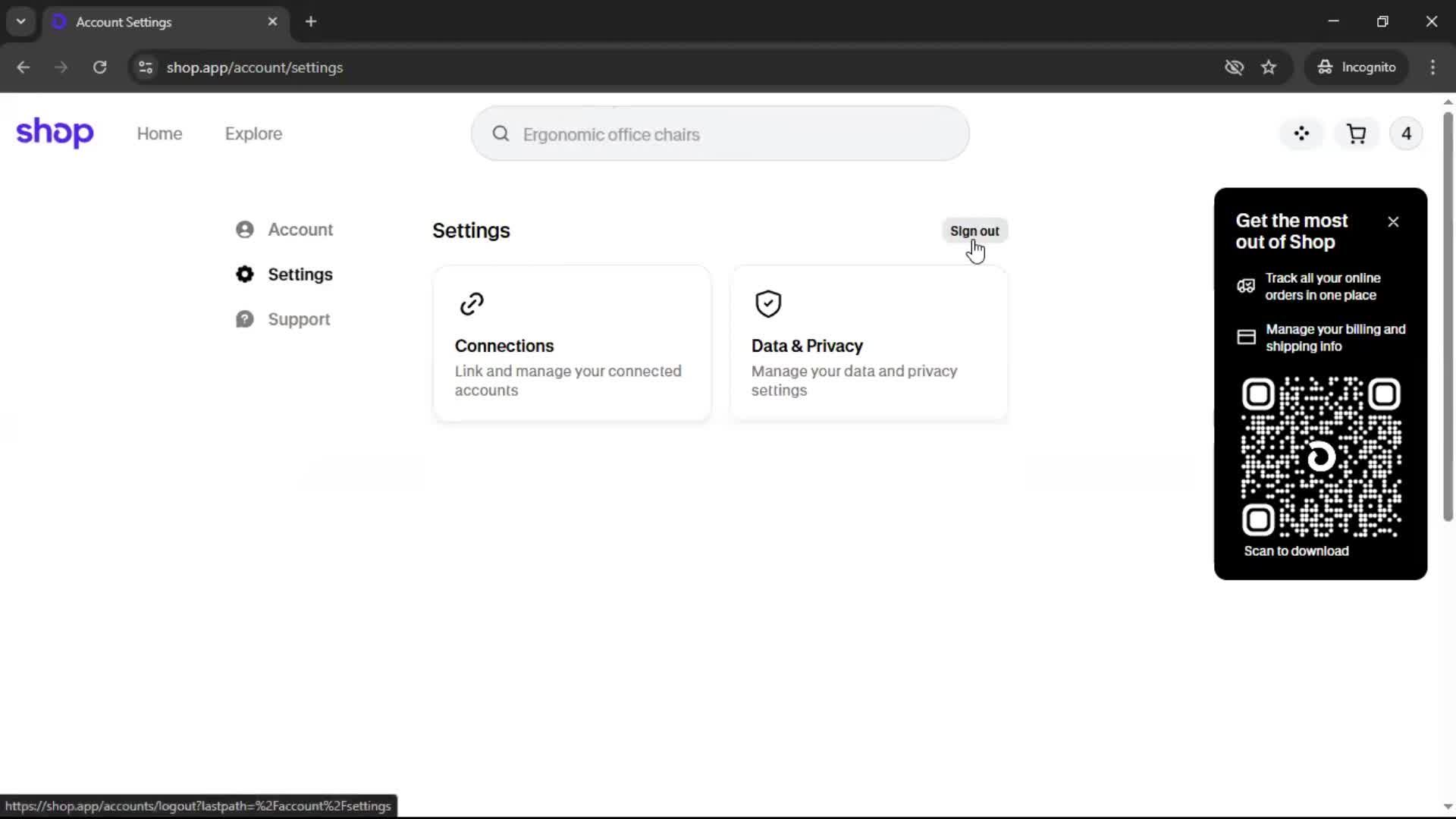
Task: Click the third-party cookies blocked eye icon
Action: (x=1234, y=67)
